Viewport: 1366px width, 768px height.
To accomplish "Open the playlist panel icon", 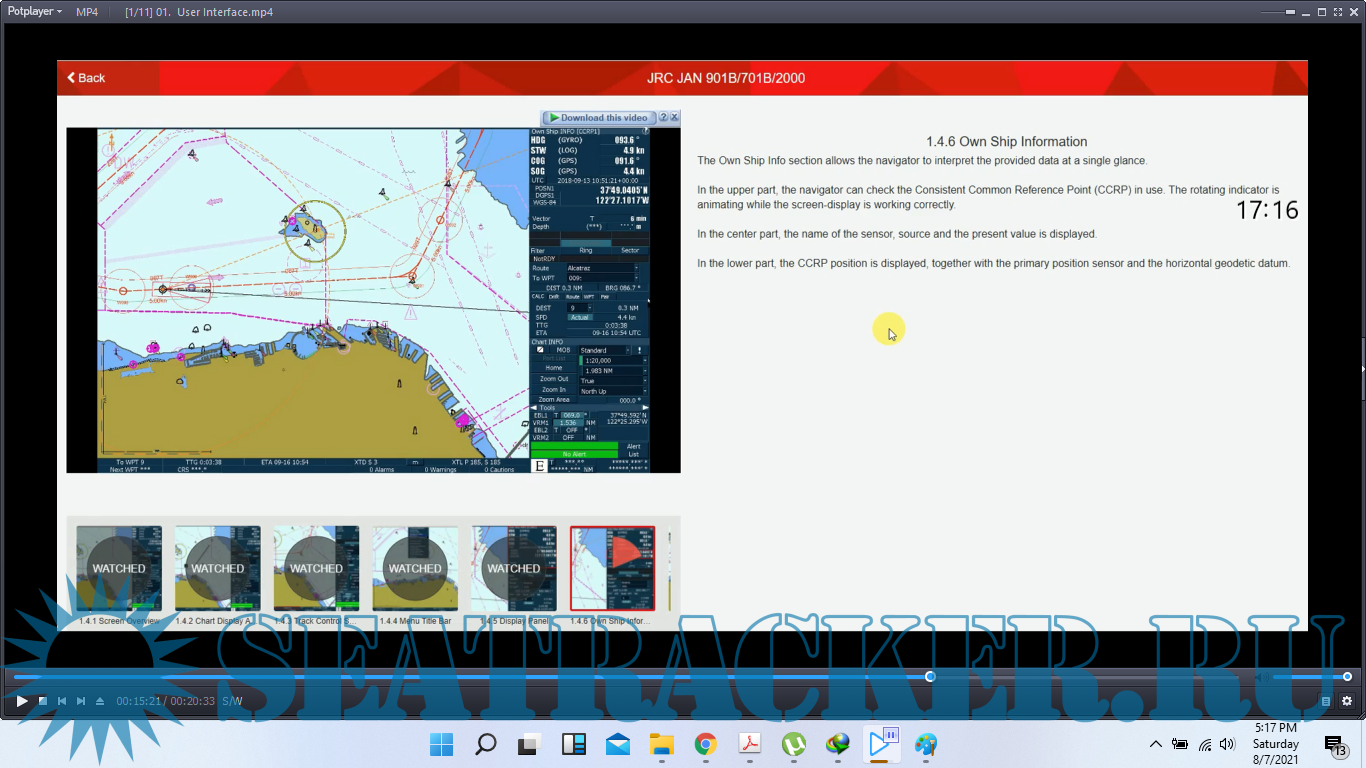I will pyautogui.click(x=1326, y=701).
